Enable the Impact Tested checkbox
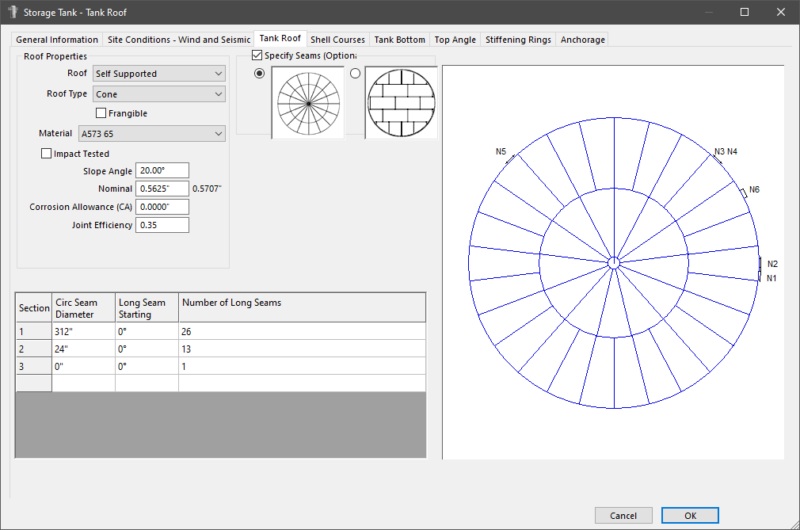 click(46, 153)
